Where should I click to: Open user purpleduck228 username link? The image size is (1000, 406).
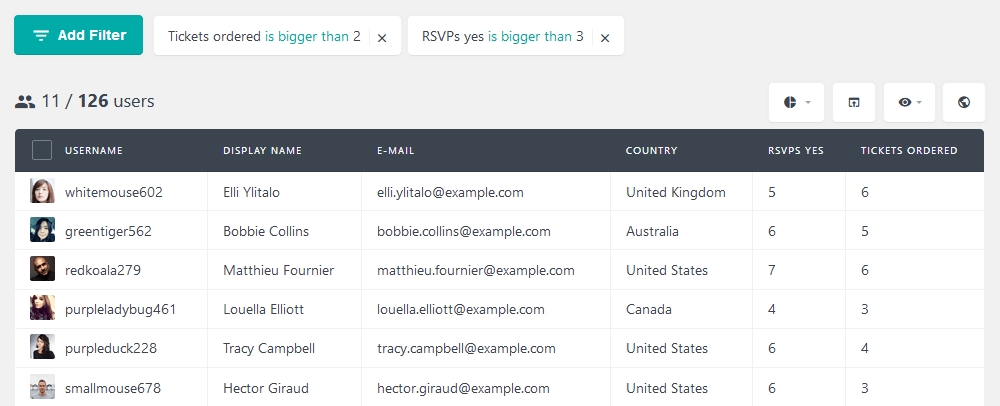pyautogui.click(x=111, y=349)
